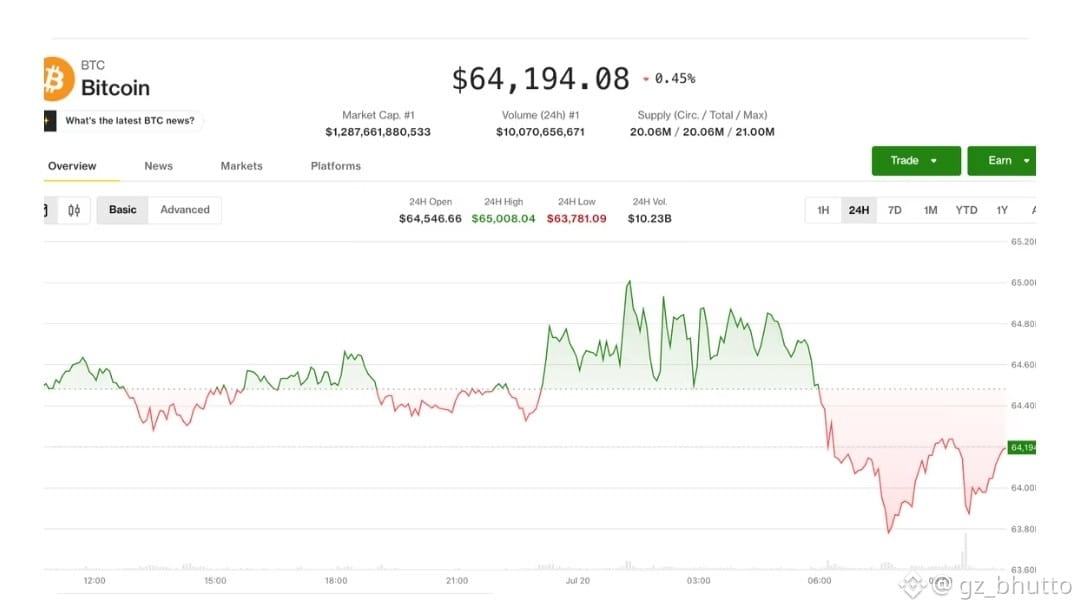Open the News tab

158,166
